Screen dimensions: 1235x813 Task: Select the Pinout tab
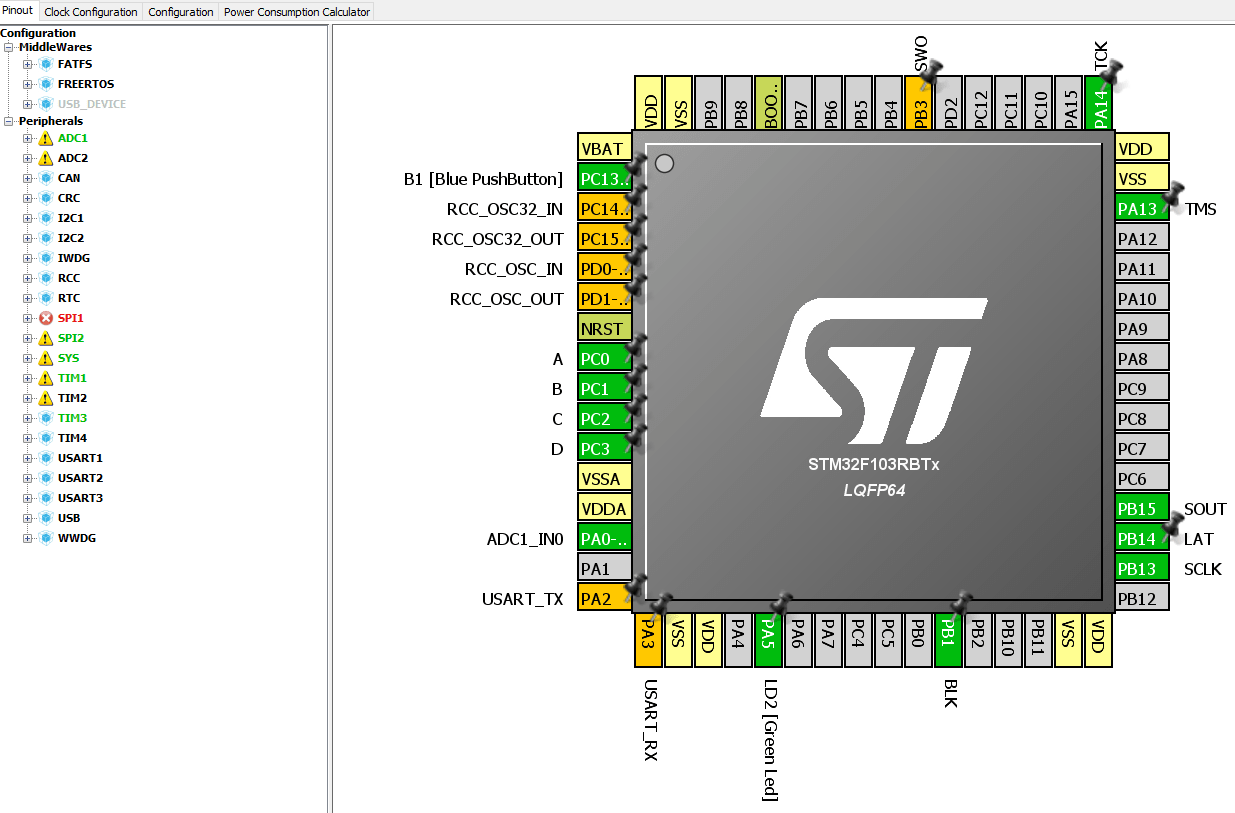tap(19, 11)
